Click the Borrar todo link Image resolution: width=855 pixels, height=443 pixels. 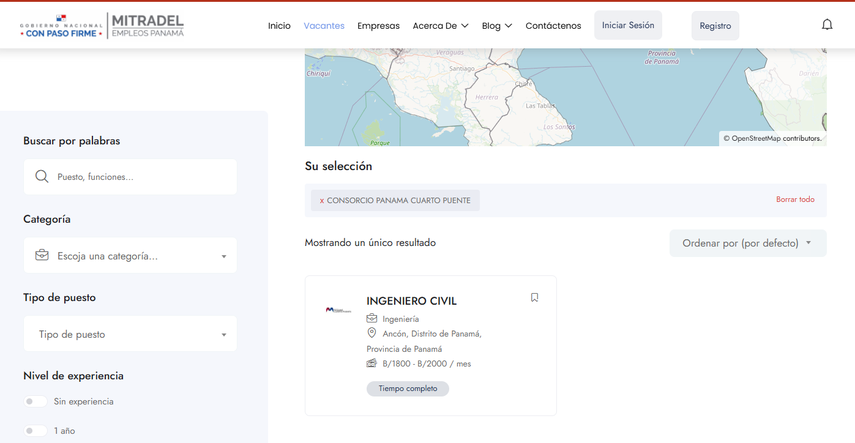point(795,200)
